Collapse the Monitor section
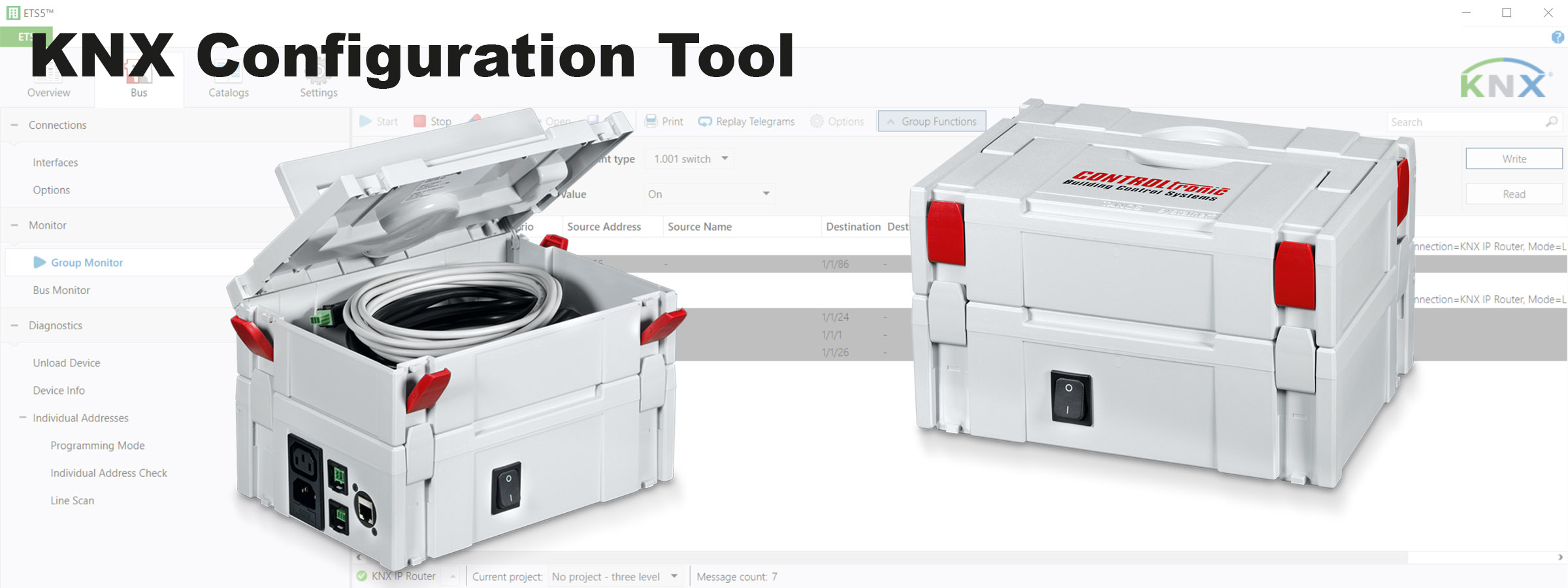Screen dimensions: 1568x588 (14, 225)
